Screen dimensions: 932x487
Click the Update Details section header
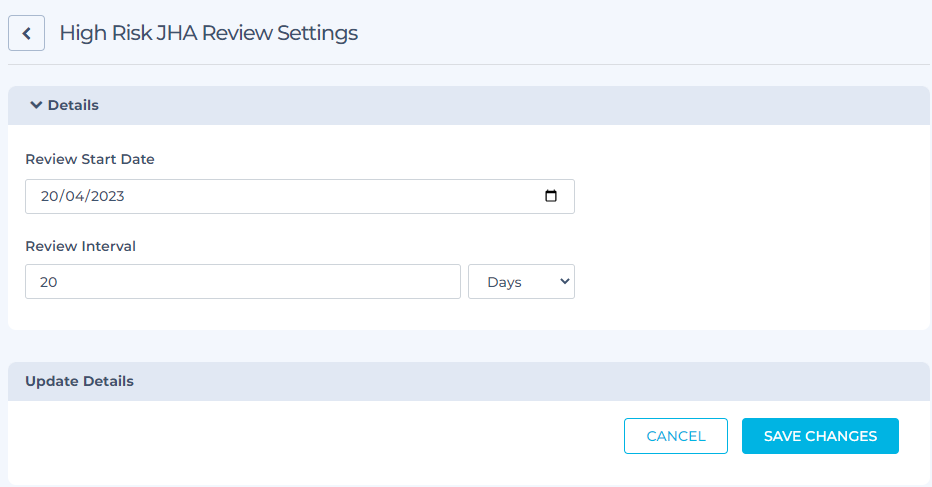[x=80, y=381]
